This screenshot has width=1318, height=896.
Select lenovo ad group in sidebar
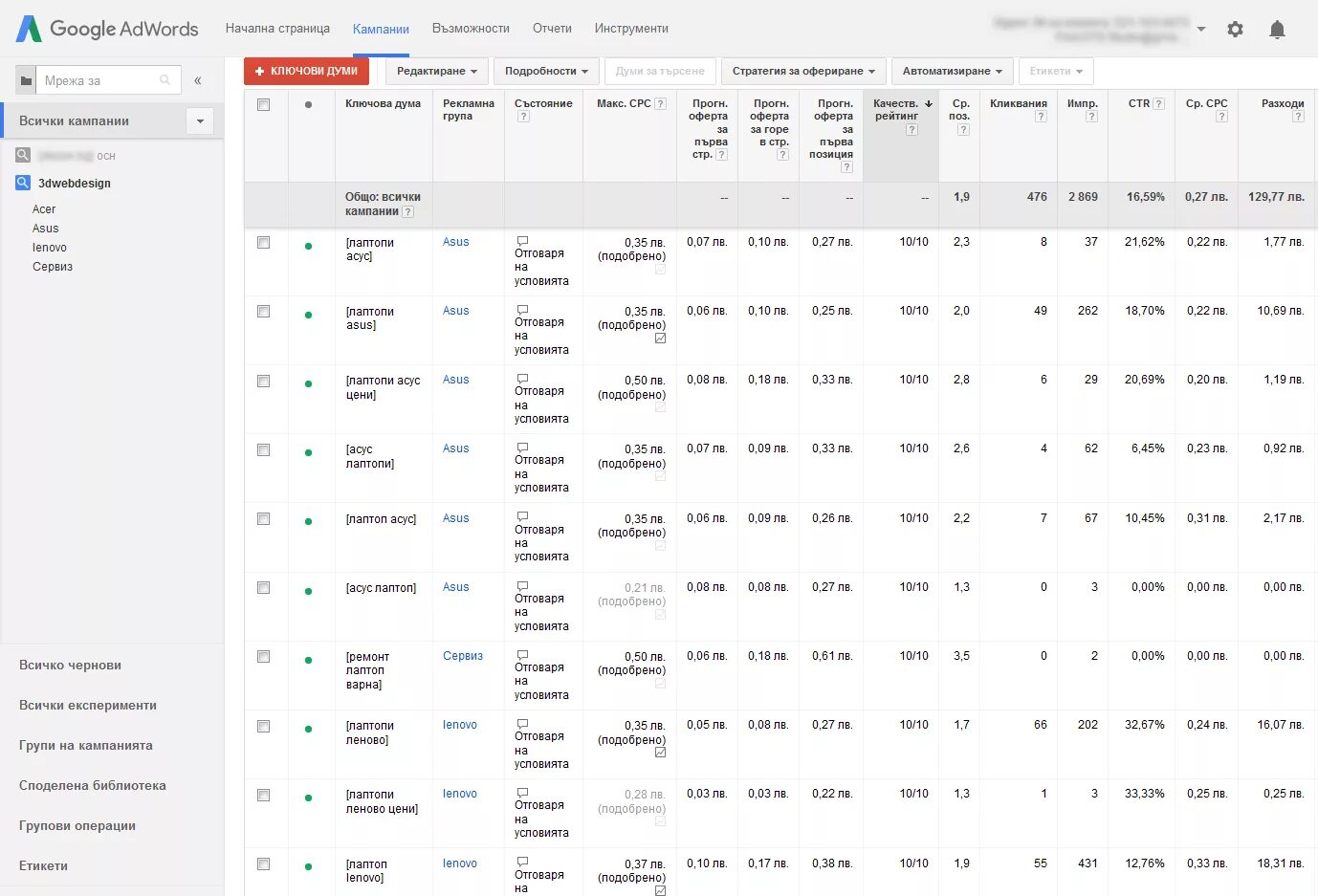coord(50,248)
